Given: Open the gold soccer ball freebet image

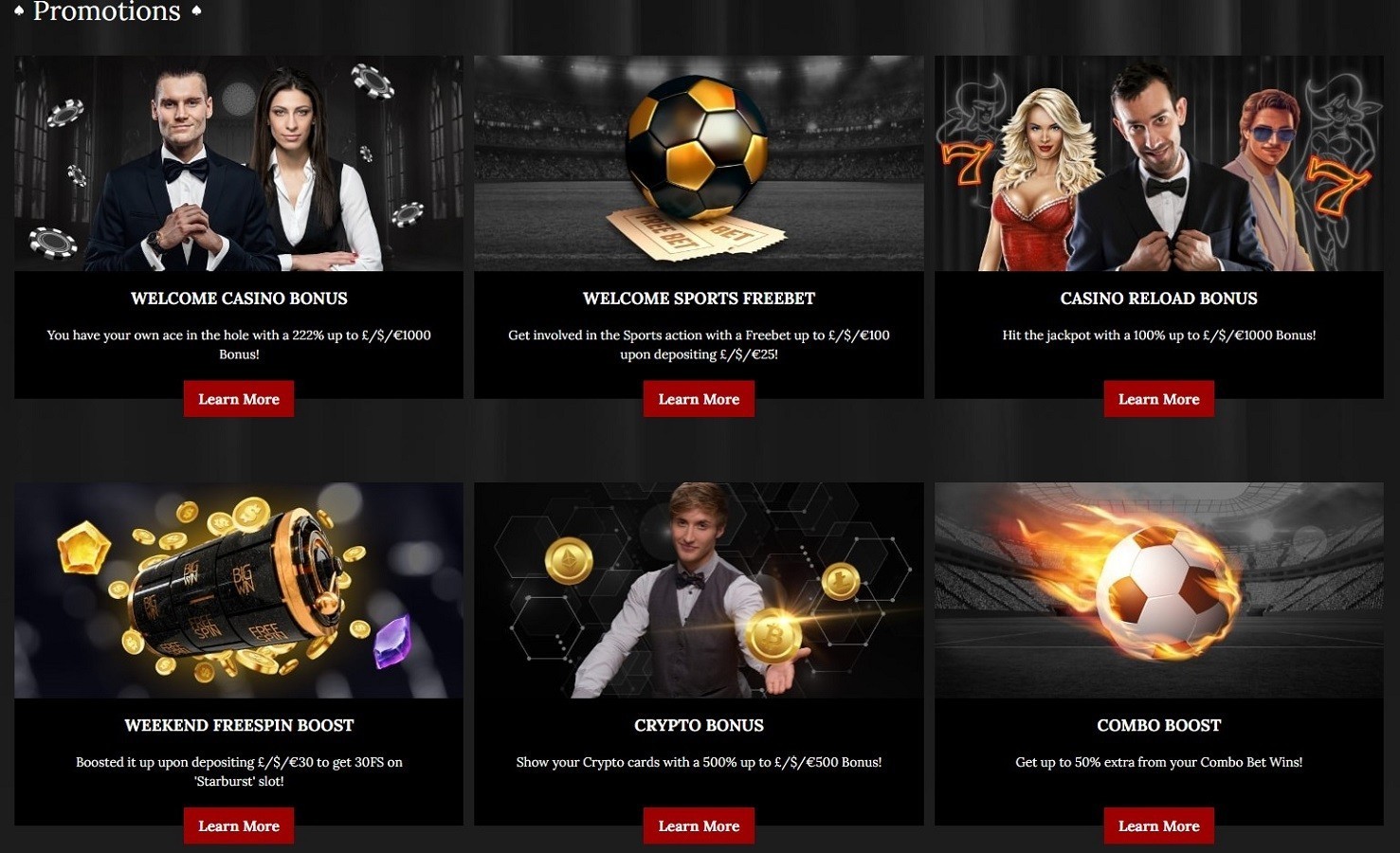Looking at the screenshot, I should [x=699, y=163].
